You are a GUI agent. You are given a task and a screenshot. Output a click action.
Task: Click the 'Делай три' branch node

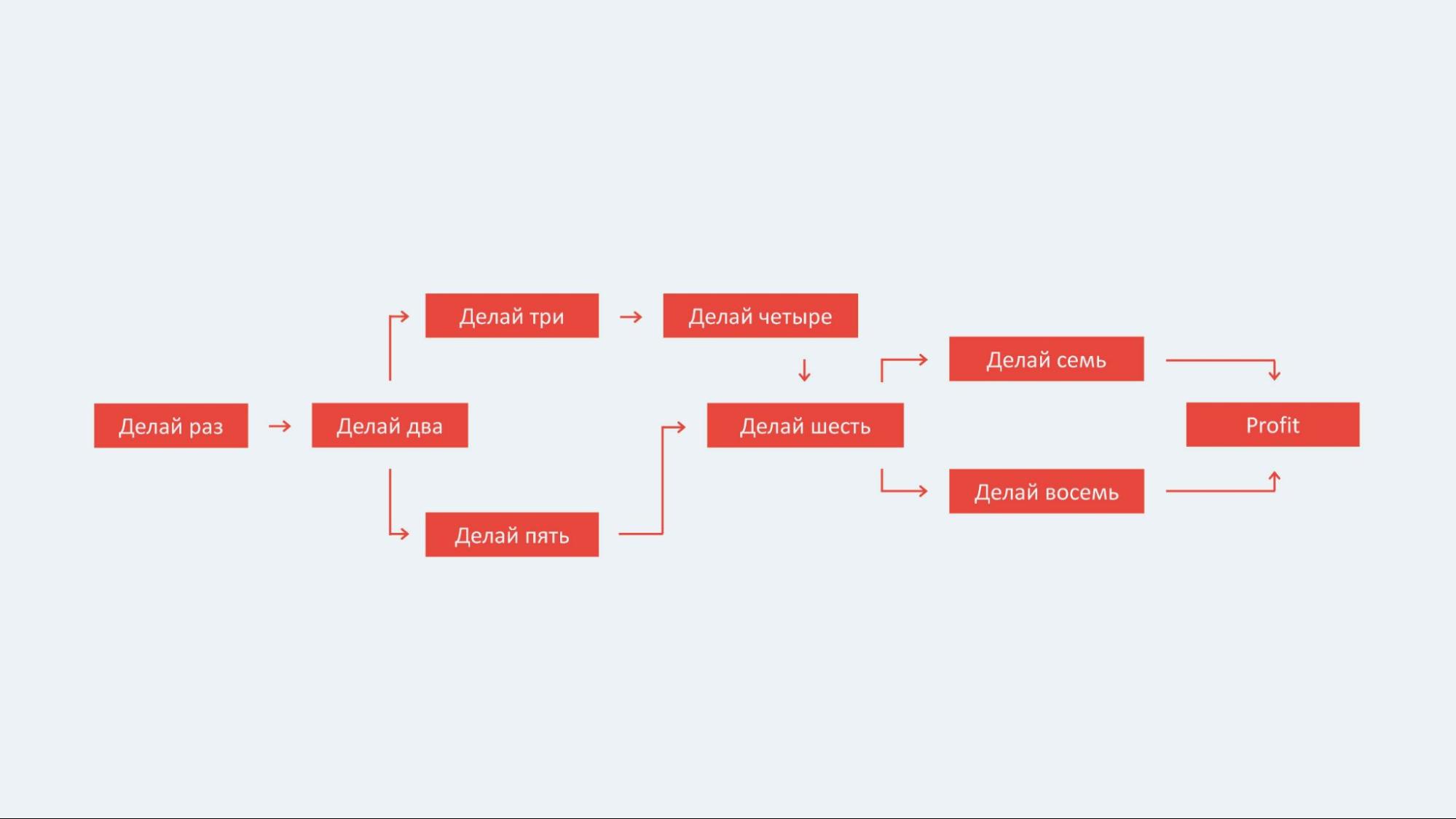pyautogui.click(x=511, y=315)
